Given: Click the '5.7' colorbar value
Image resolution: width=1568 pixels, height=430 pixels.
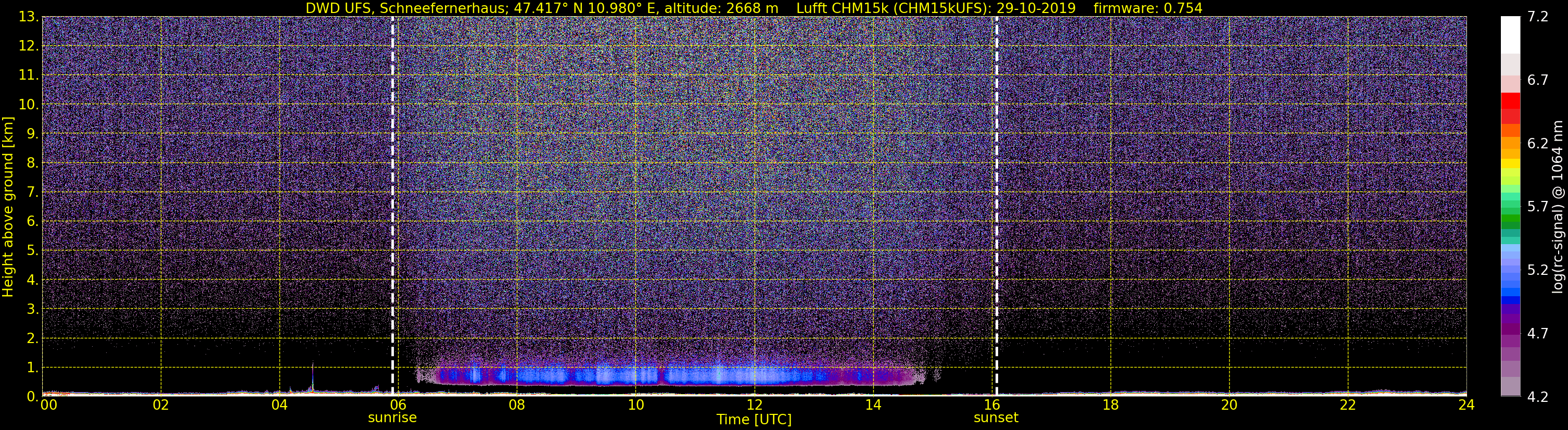Looking at the screenshot, I should click(x=1538, y=207).
